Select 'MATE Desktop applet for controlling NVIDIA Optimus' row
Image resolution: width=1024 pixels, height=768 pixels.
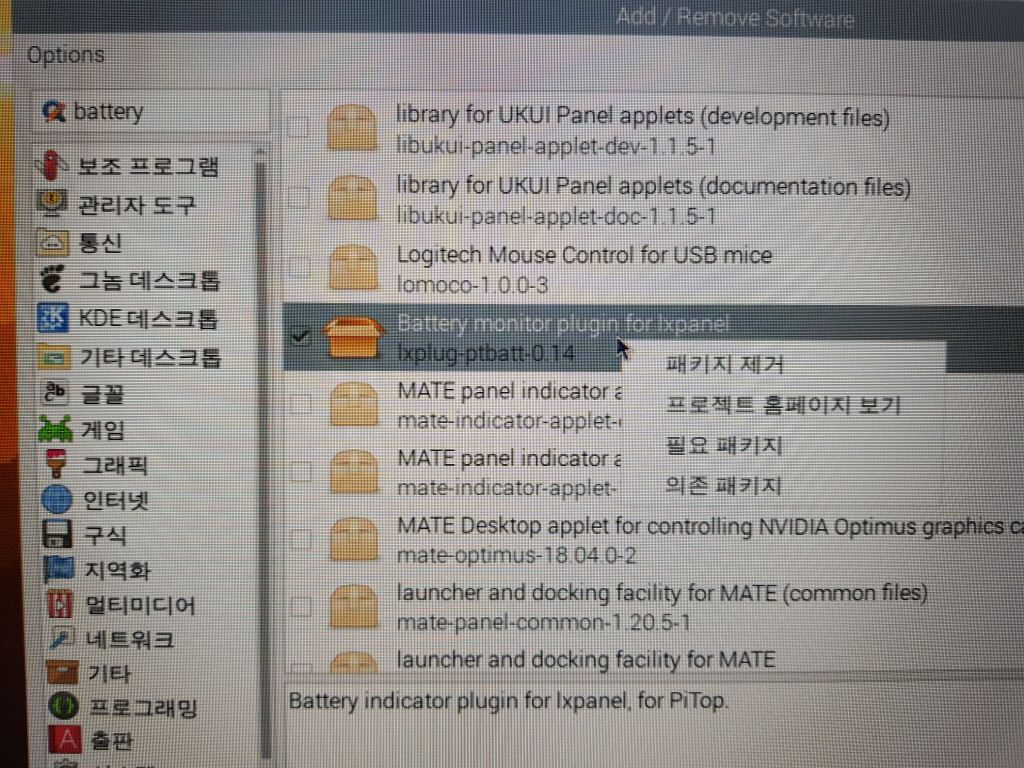click(x=653, y=541)
